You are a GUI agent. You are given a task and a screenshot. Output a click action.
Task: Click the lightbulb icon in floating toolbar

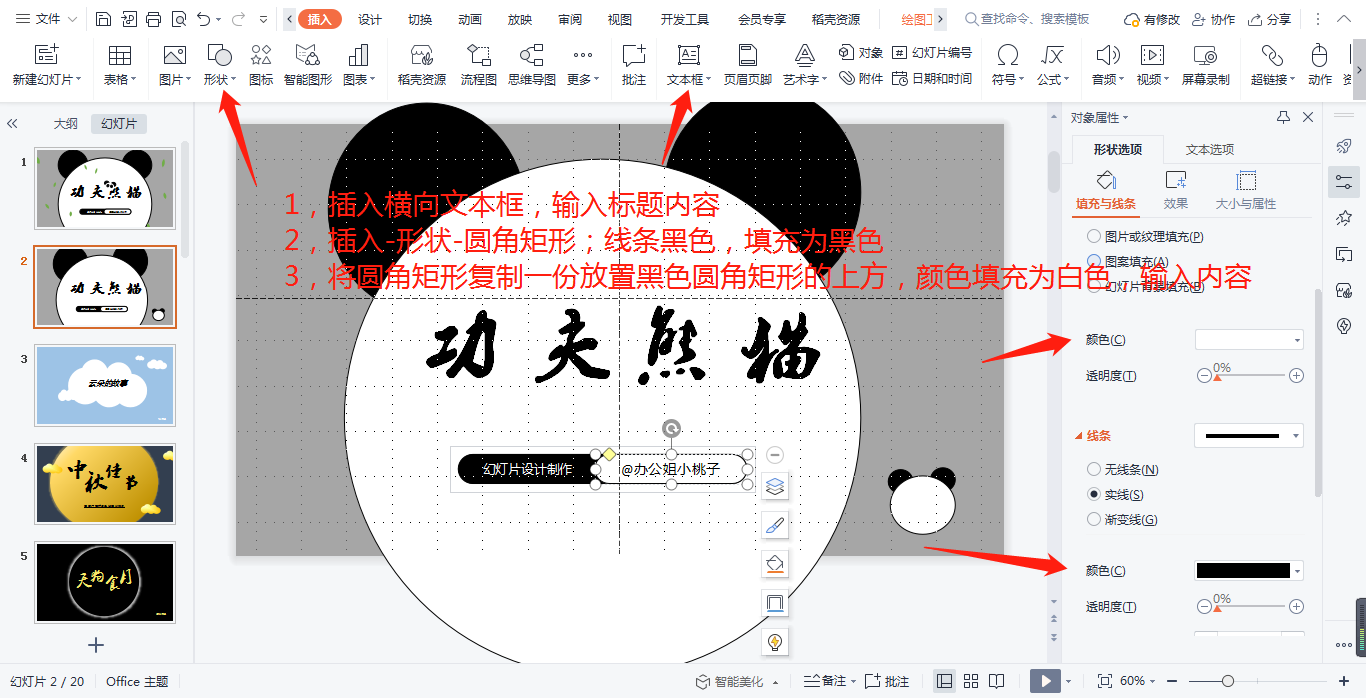[x=775, y=642]
